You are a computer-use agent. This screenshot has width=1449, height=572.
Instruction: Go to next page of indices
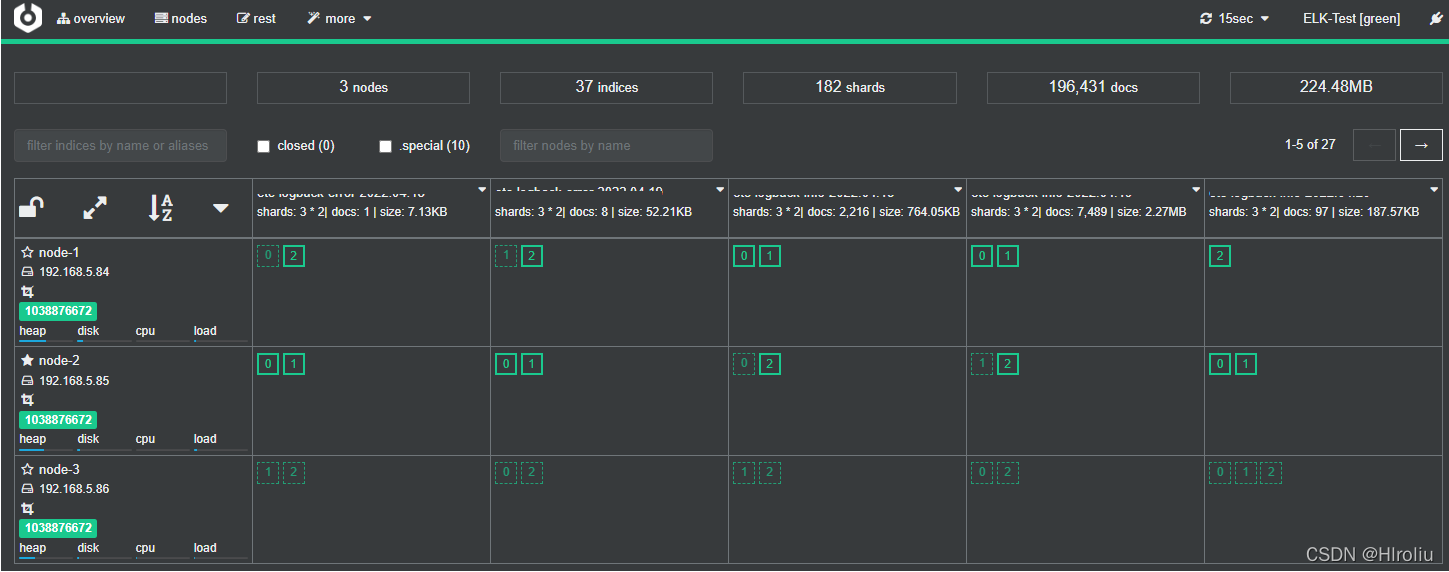[x=1421, y=145]
